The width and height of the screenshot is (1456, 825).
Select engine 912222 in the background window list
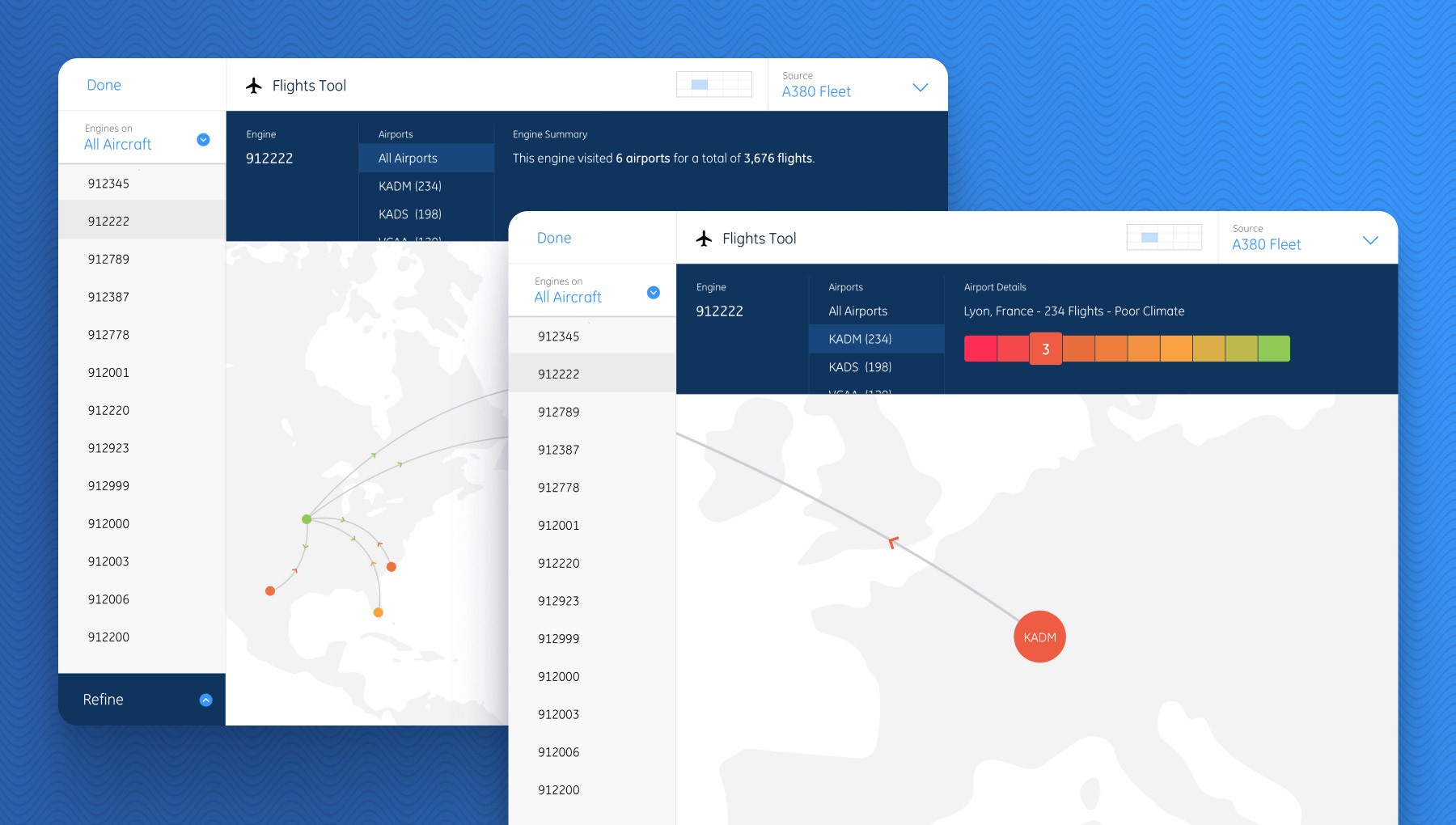coord(108,220)
